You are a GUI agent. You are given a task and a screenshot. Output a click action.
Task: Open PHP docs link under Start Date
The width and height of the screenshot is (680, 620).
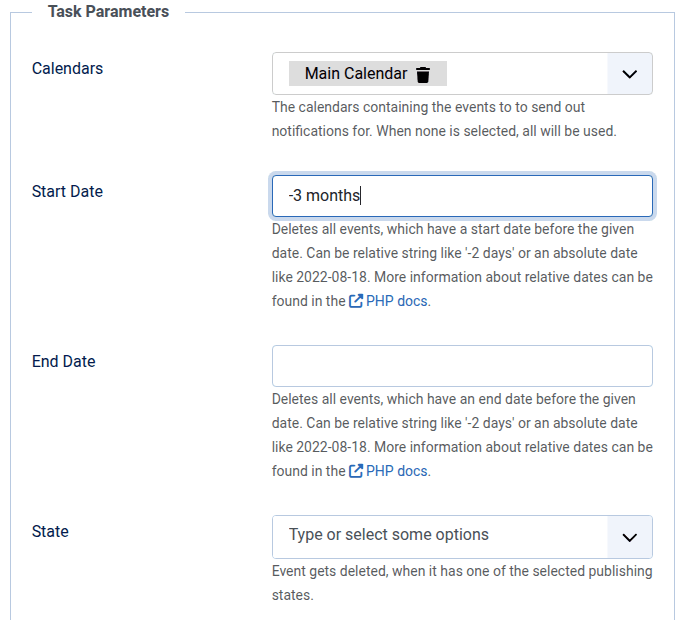click(x=398, y=301)
